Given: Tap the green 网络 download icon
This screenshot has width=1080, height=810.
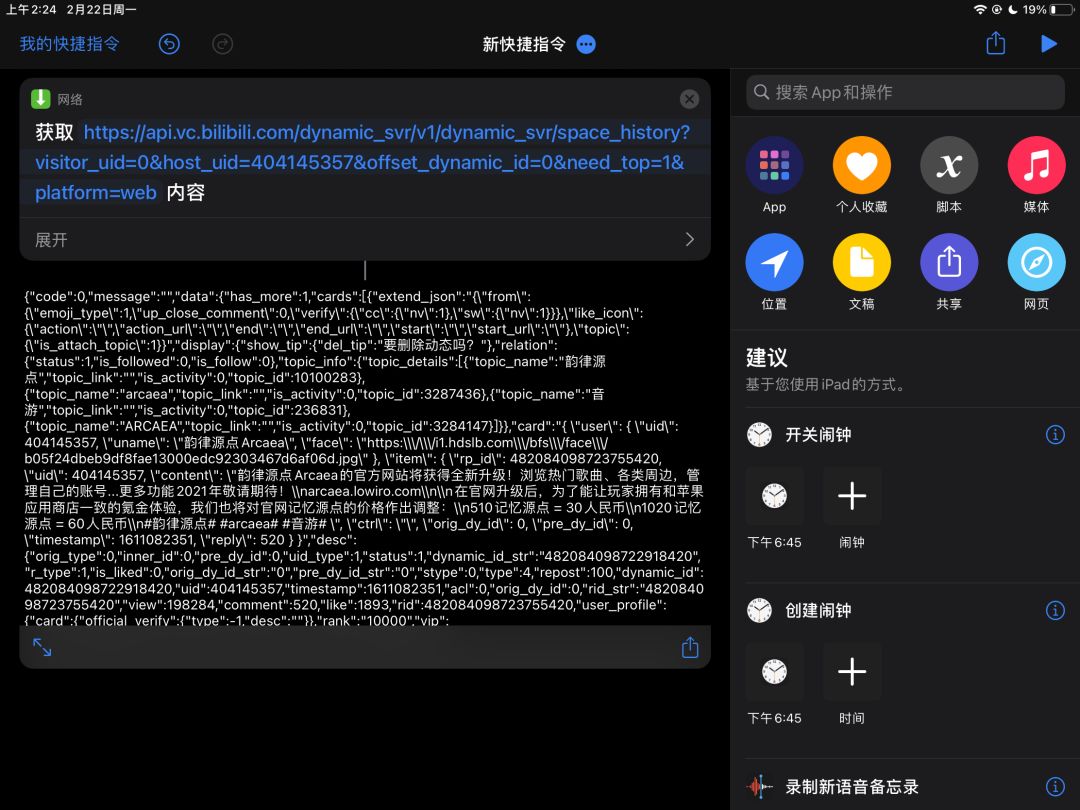Looking at the screenshot, I should (x=41, y=99).
